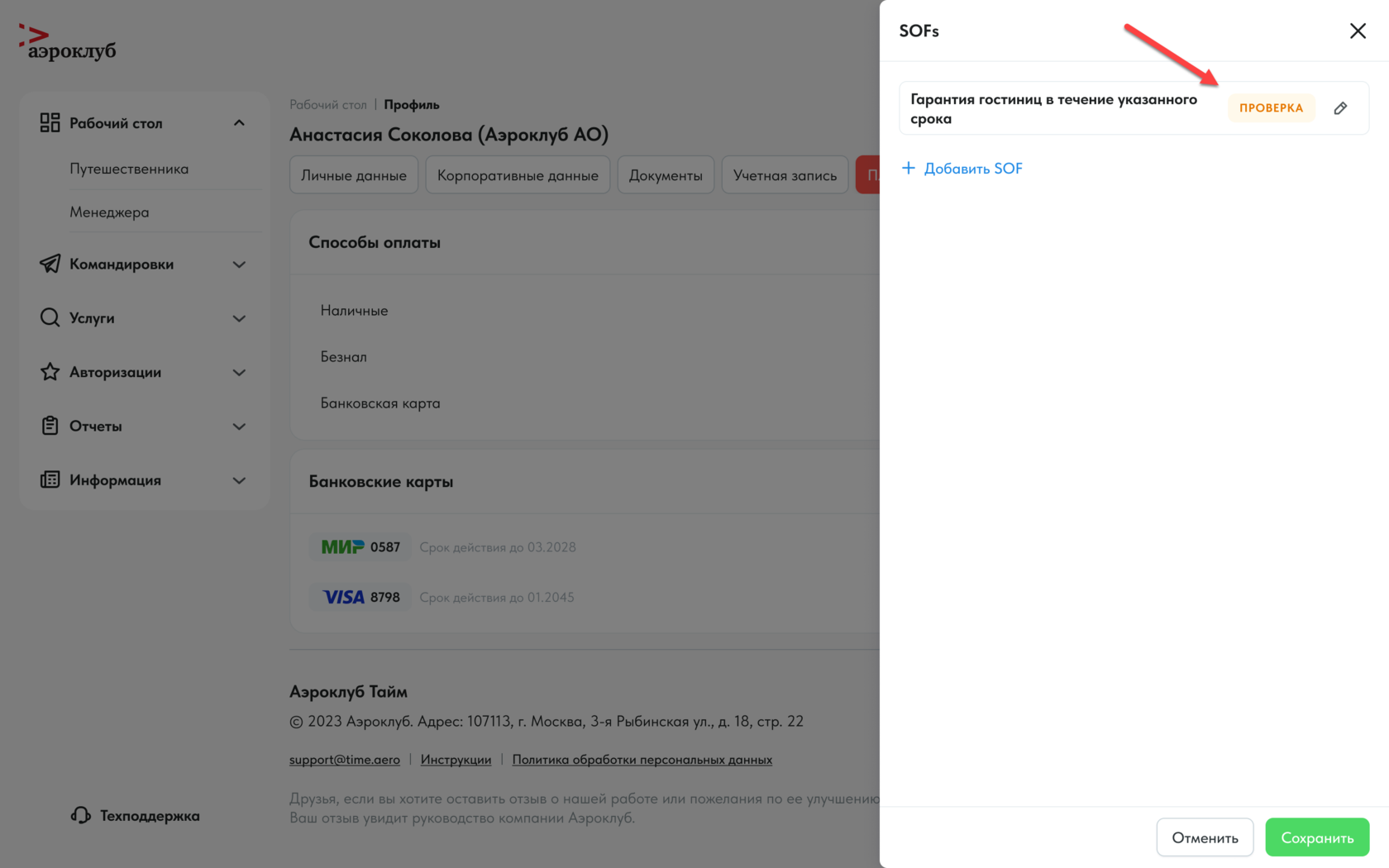Open the support@time.aero email link
The width and height of the screenshot is (1389, 868).
click(x=345, y=760)
